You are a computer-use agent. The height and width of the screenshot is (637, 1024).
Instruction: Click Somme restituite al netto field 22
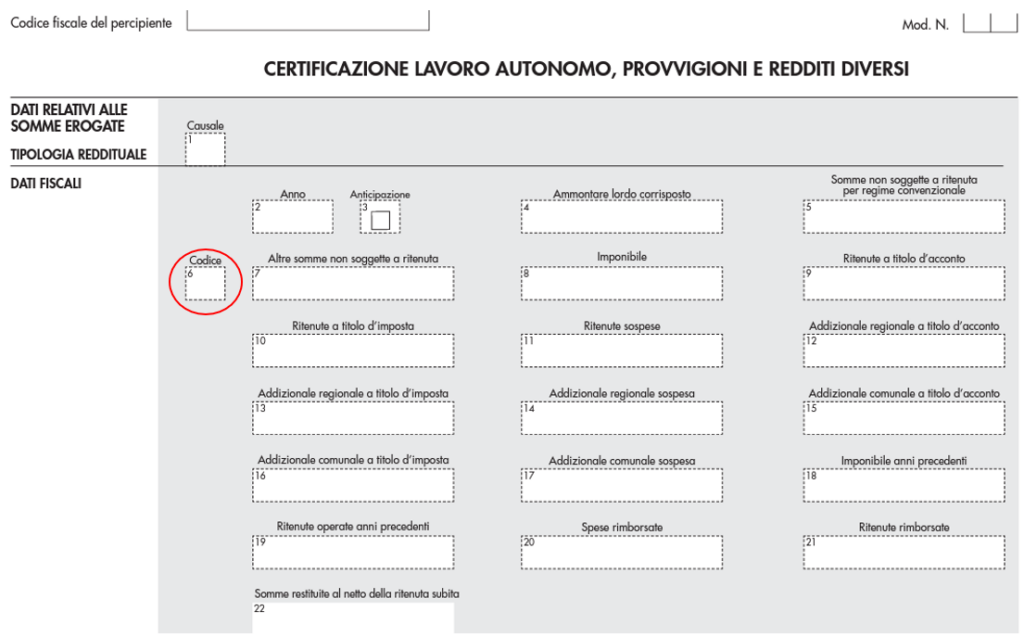tap(353, 618)
